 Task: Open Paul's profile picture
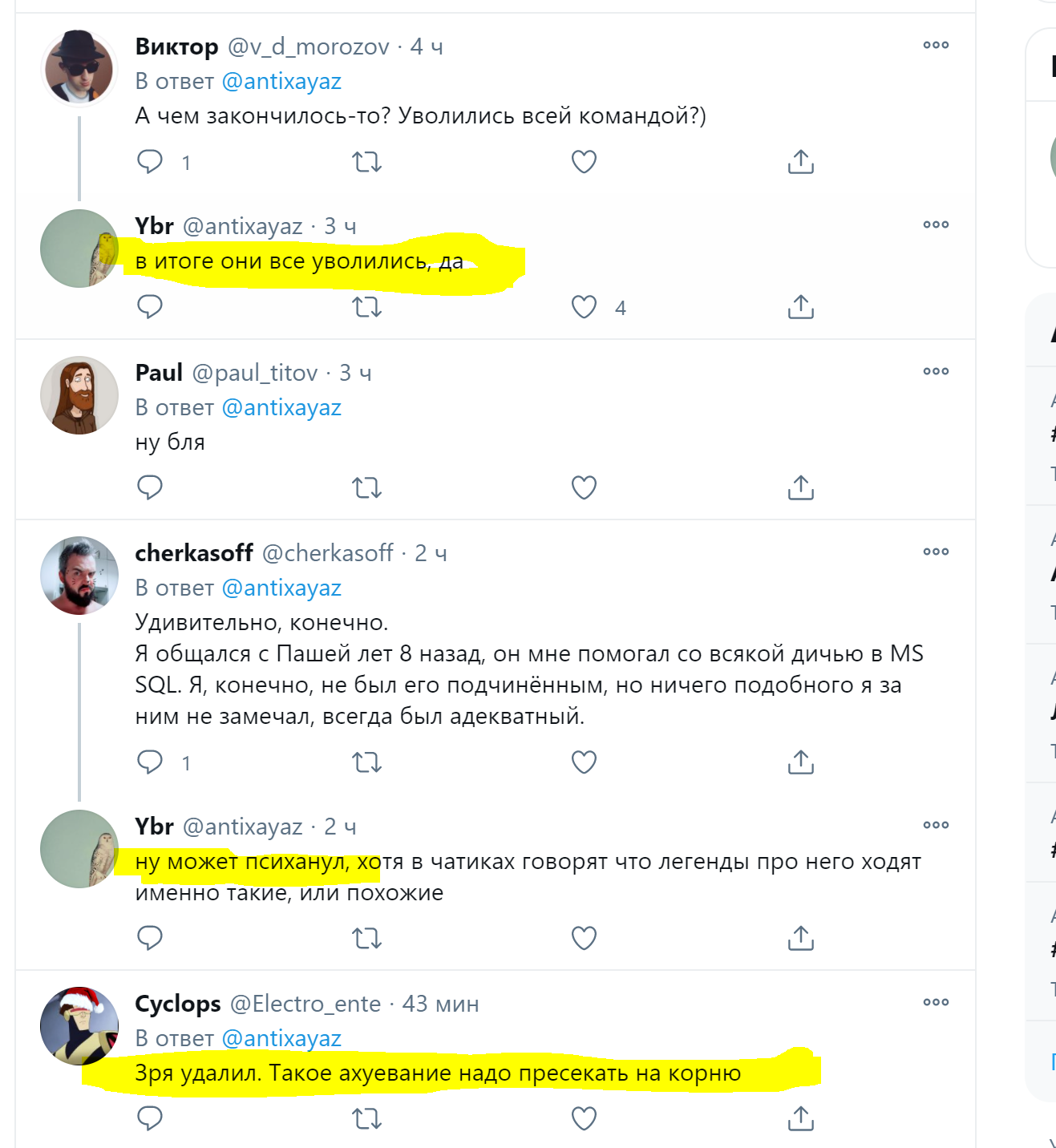pos(79,395)
